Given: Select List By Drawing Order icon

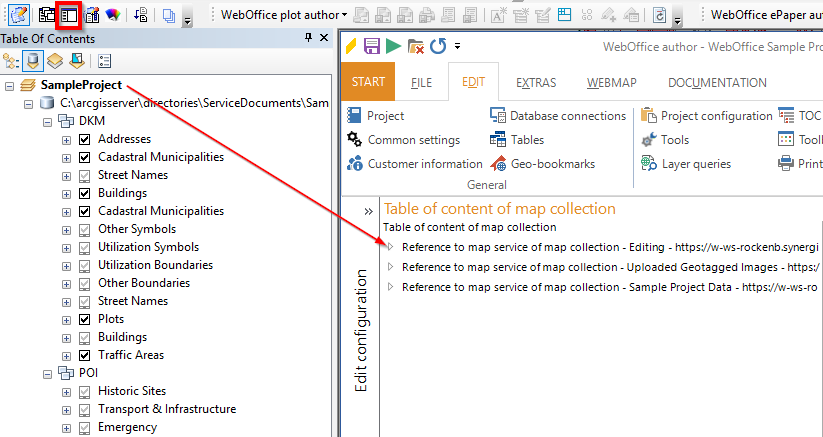Looking at the screenshot, I should pyautogui.click(x=10, y=61).
